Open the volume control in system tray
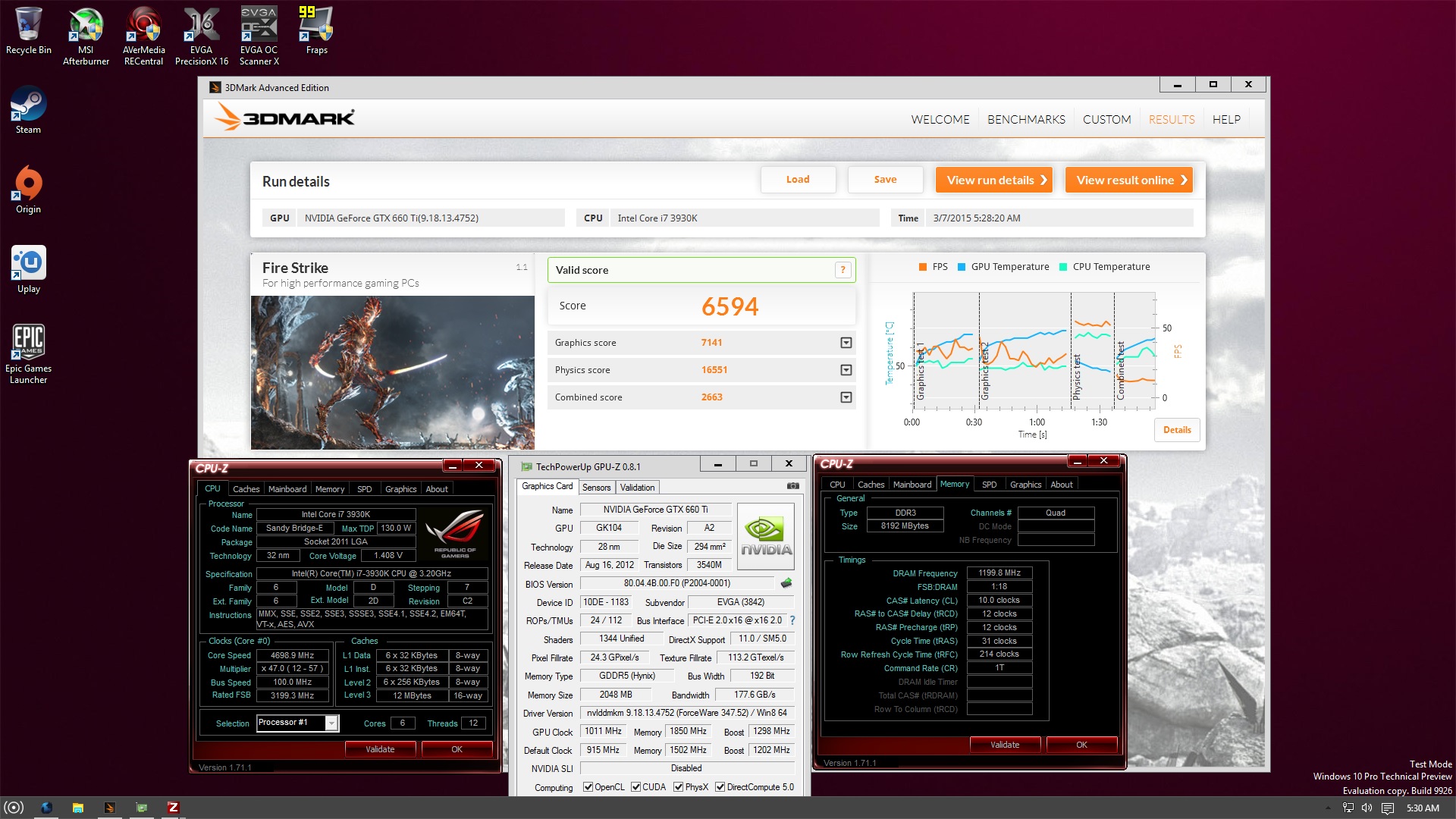Image resolution: width=1456 pixels, height=819 pixels. click(x=1367, y=808)
